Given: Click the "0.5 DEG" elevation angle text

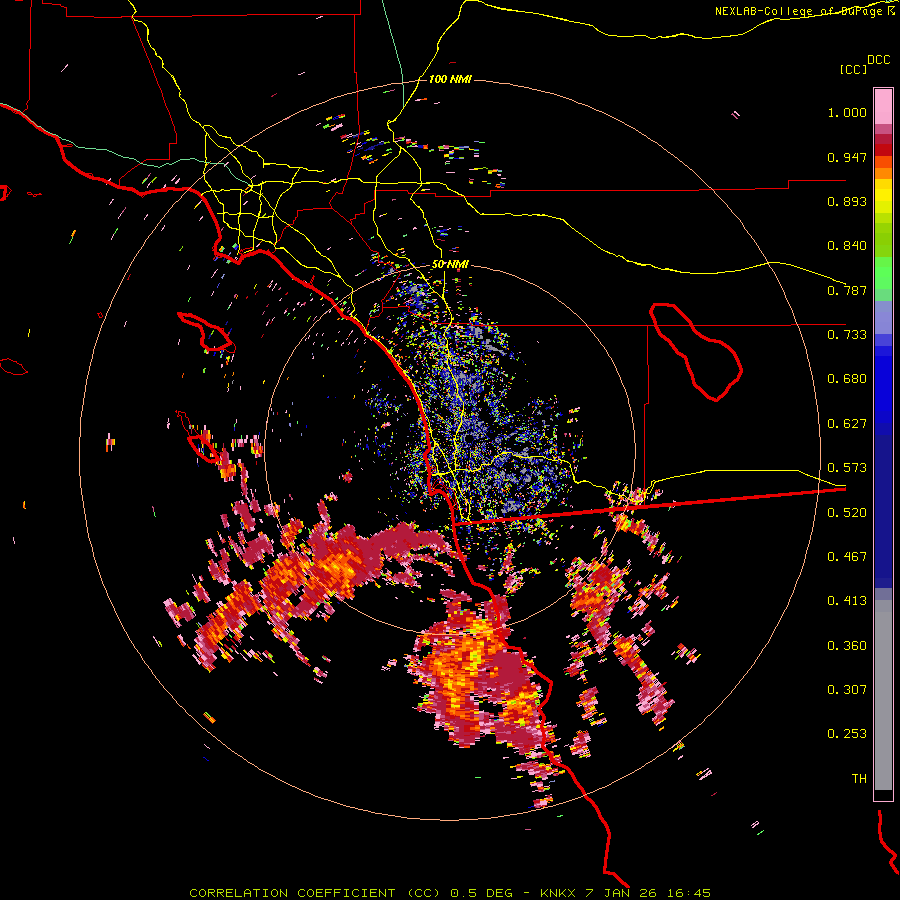Looking at the screenshot, I should click(480, 893).
